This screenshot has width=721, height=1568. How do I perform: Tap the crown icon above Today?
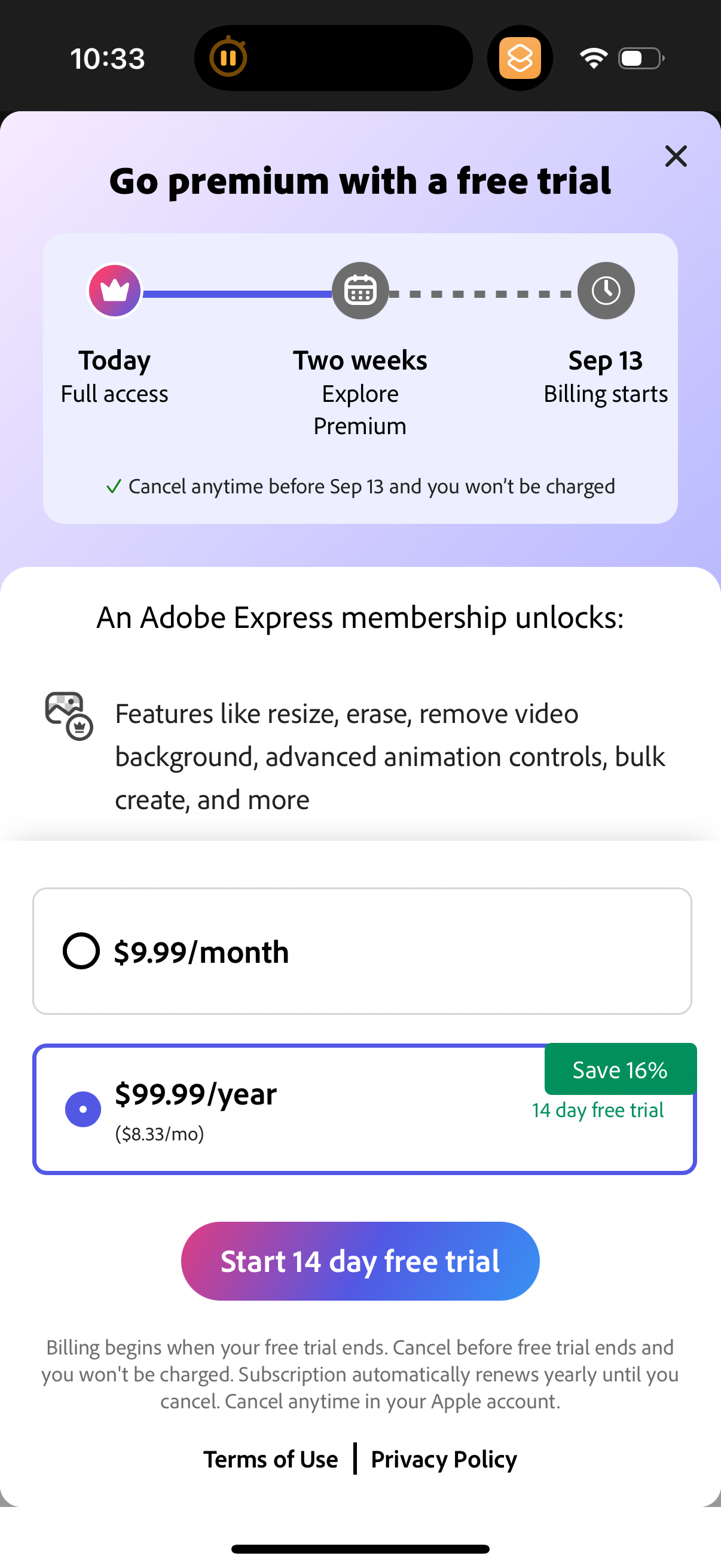[114, 291]
